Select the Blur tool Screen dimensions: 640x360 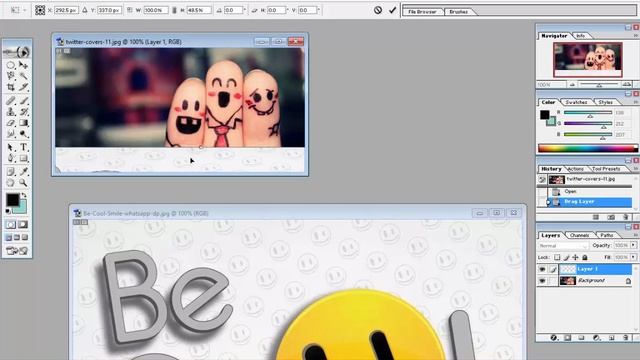(x=11, y=133)
